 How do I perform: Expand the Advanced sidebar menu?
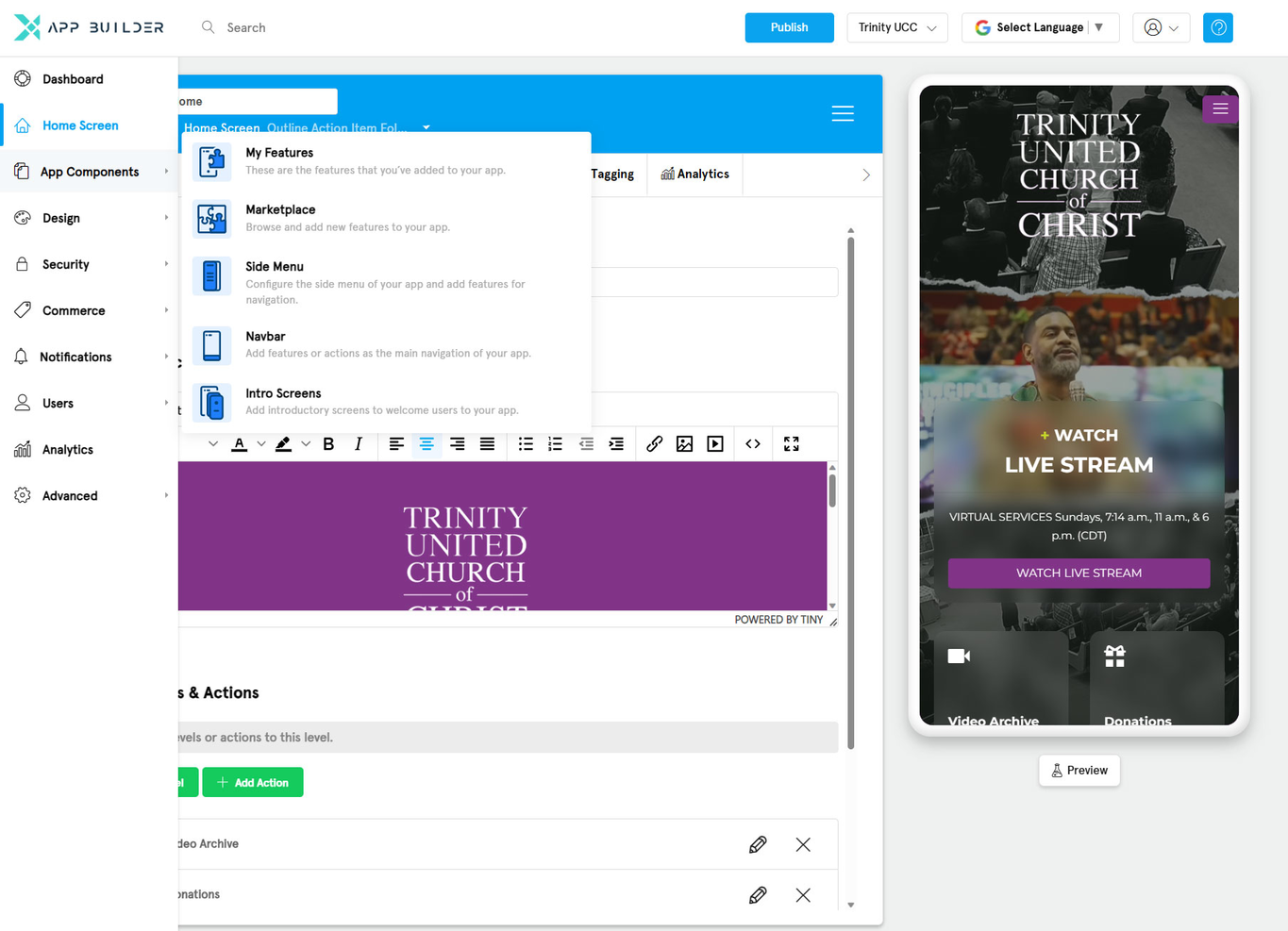[89, 495]
